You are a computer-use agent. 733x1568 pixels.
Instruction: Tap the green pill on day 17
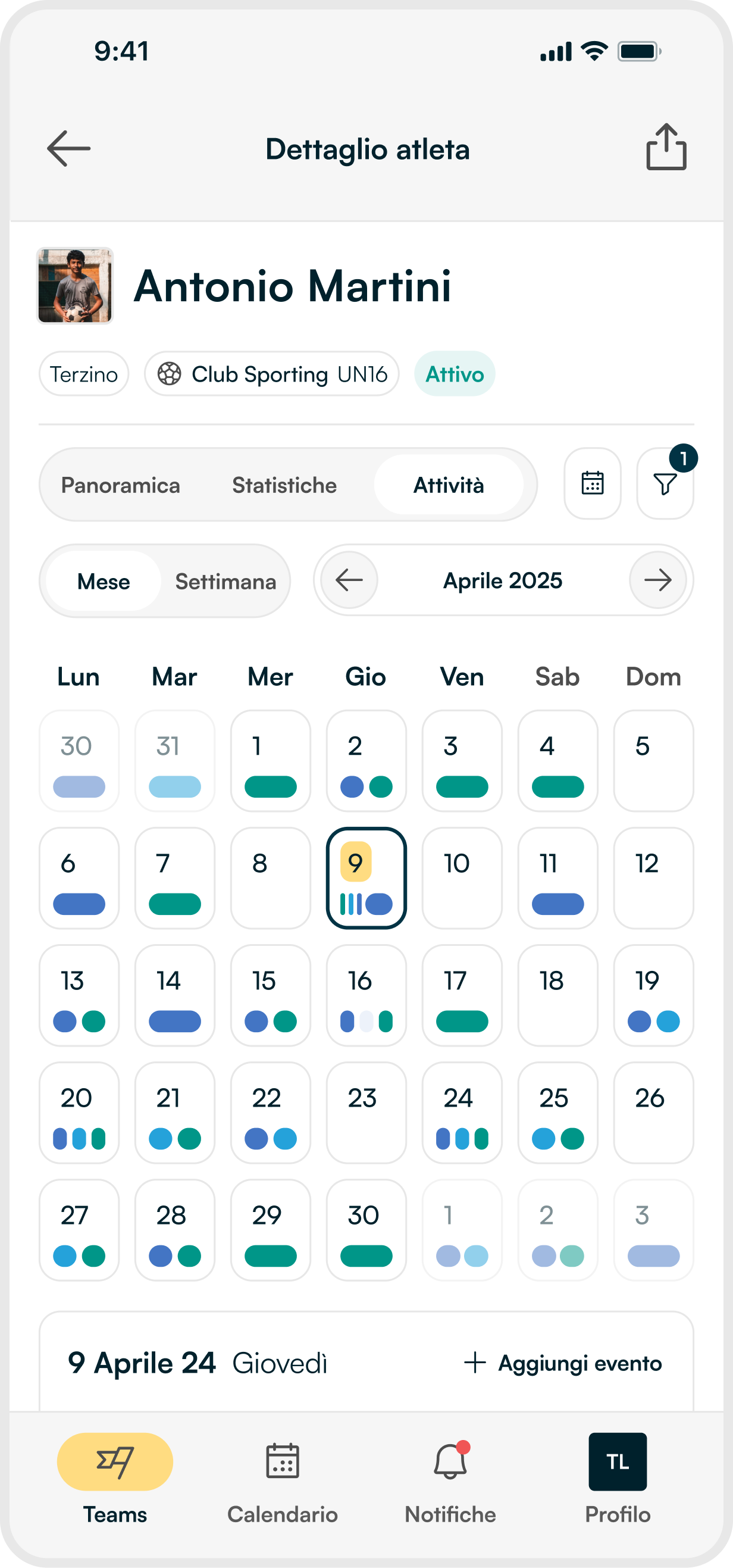click(x=462, y=1021)
